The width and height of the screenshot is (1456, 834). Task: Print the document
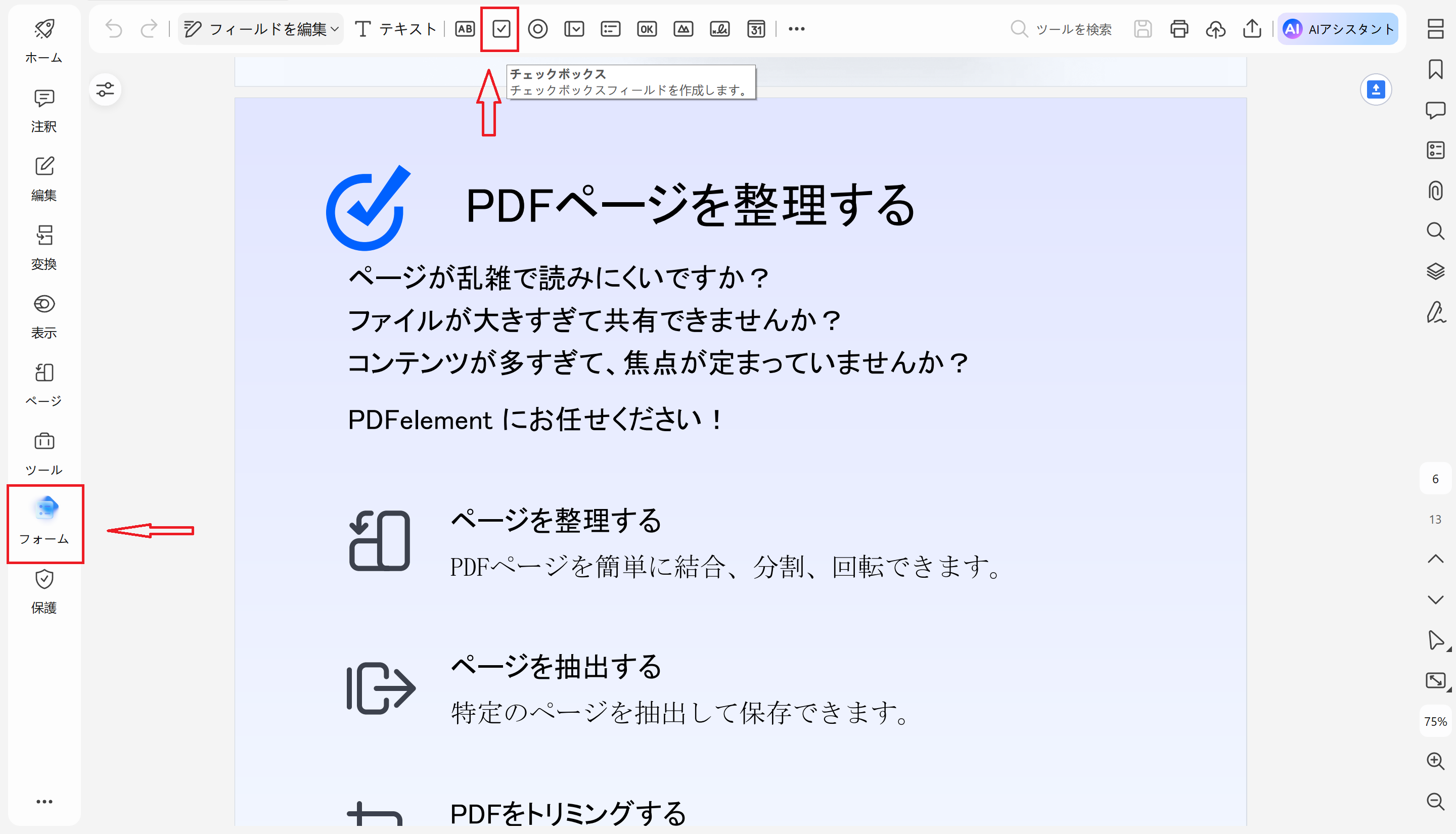click(1179, 29)
